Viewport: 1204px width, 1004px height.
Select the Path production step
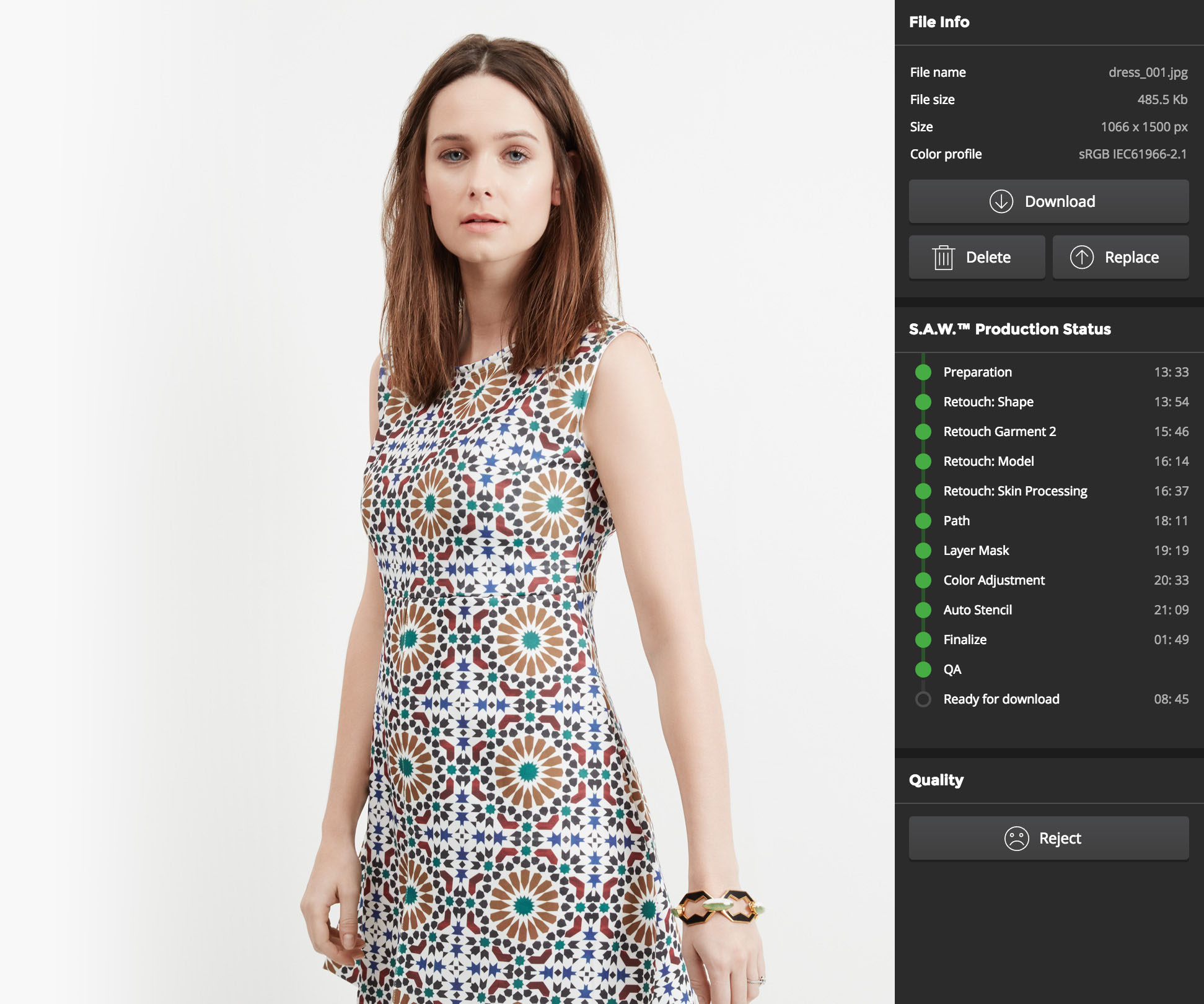956,521
